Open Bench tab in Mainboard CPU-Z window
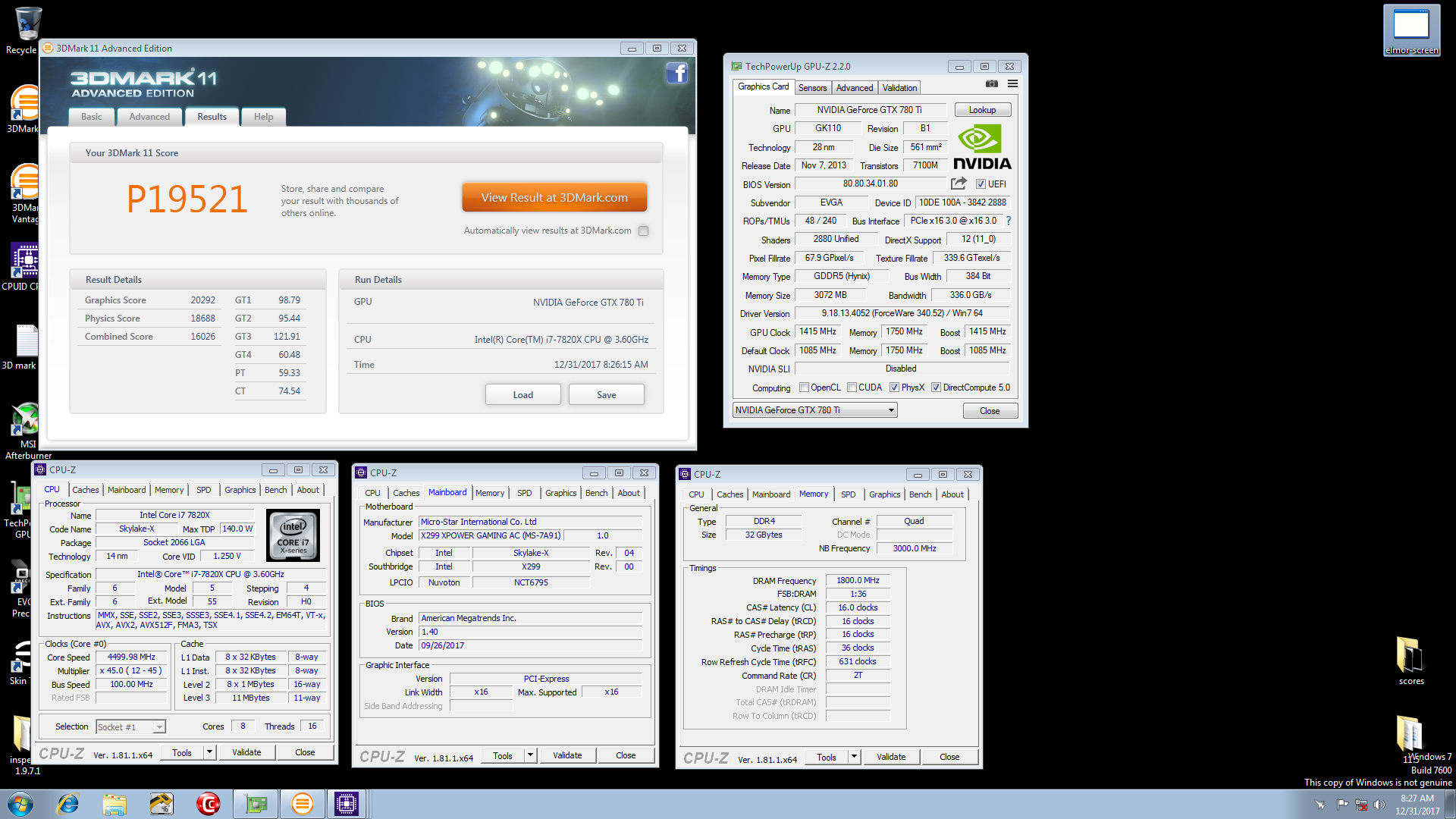The width and height of the screenshot is (1456, 819). click(x=596, y=493)
